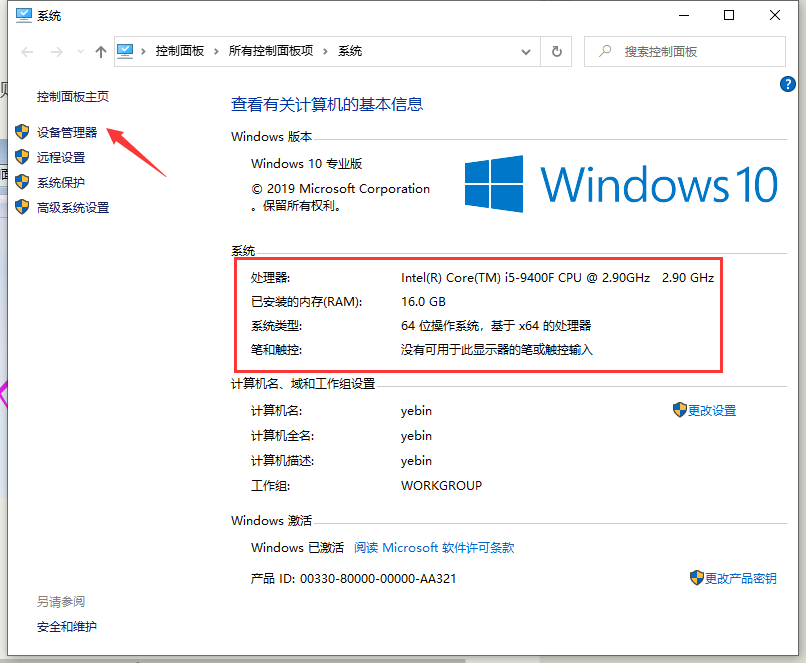Open 系统保护 settings link
Image resolution: width=806 pixels, height=663 pixels.
(61, 182)
